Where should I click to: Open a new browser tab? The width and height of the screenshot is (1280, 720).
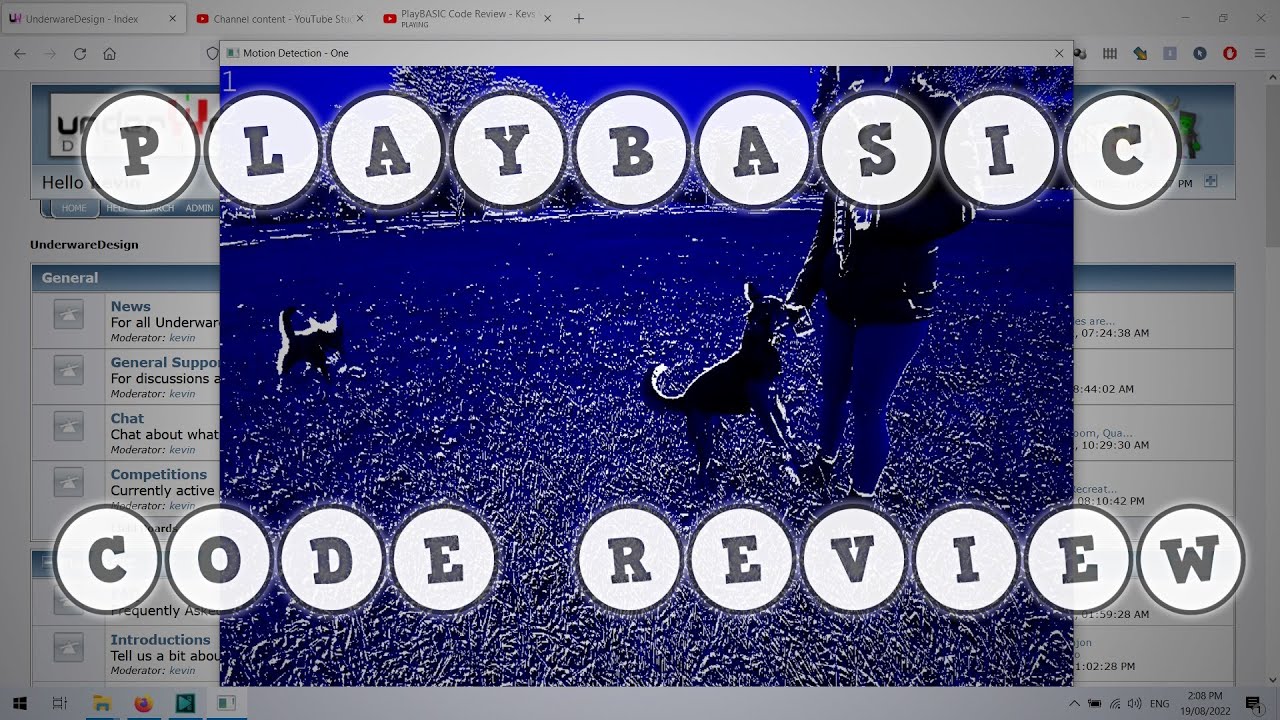(x=578, y=18)
